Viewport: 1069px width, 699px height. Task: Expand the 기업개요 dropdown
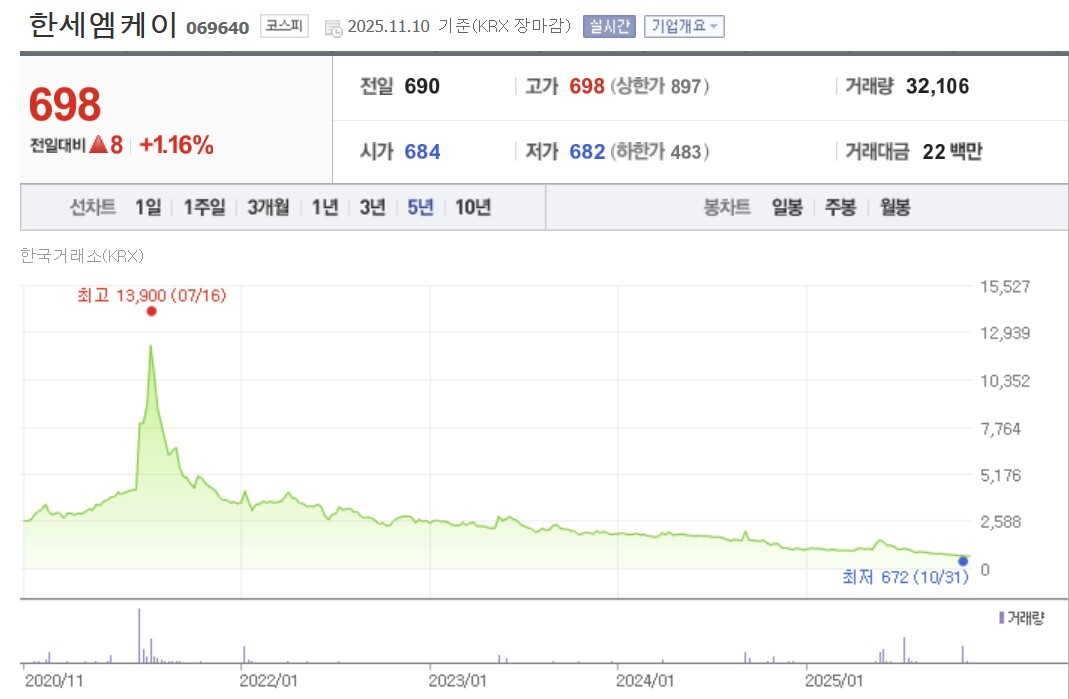pos(684,26)
